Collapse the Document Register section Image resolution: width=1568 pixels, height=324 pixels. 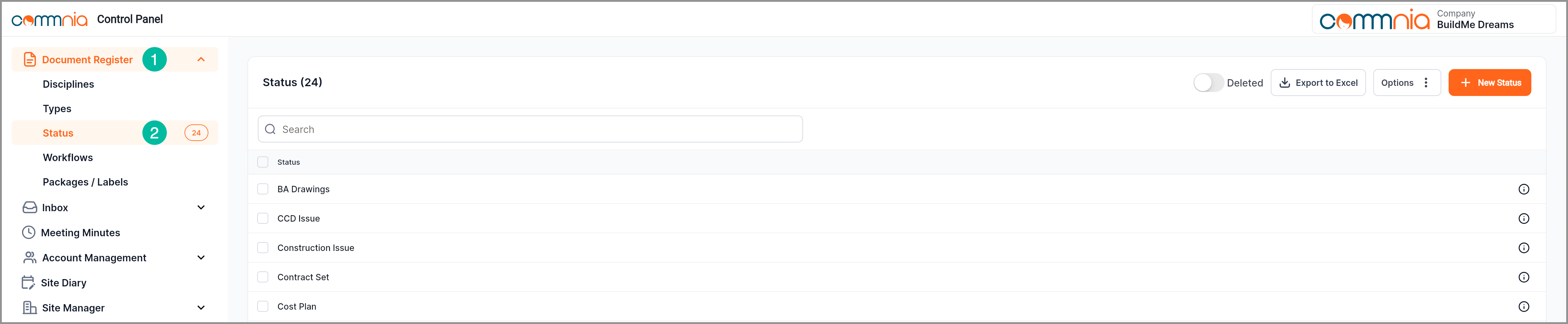coord(201,60)
